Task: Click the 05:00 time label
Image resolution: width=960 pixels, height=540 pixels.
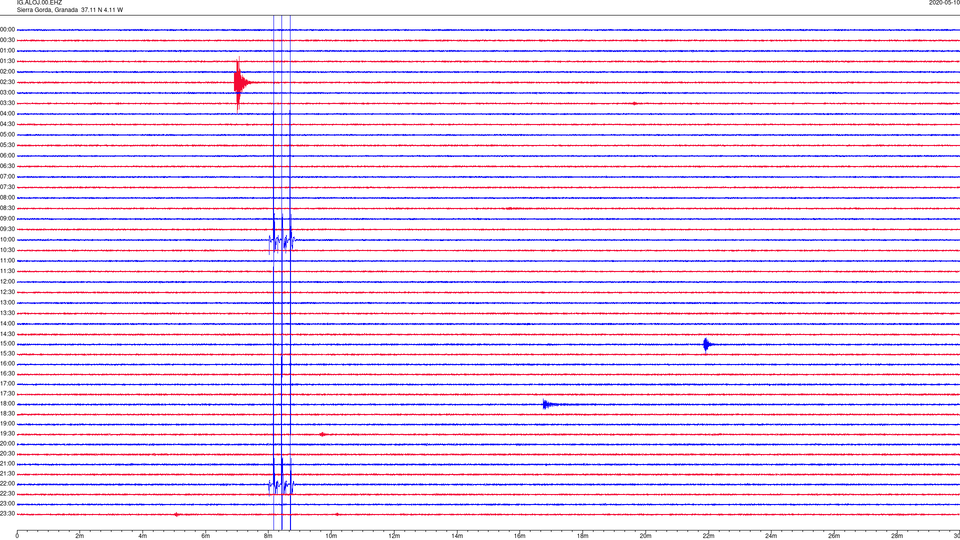Action: [8, 135]
